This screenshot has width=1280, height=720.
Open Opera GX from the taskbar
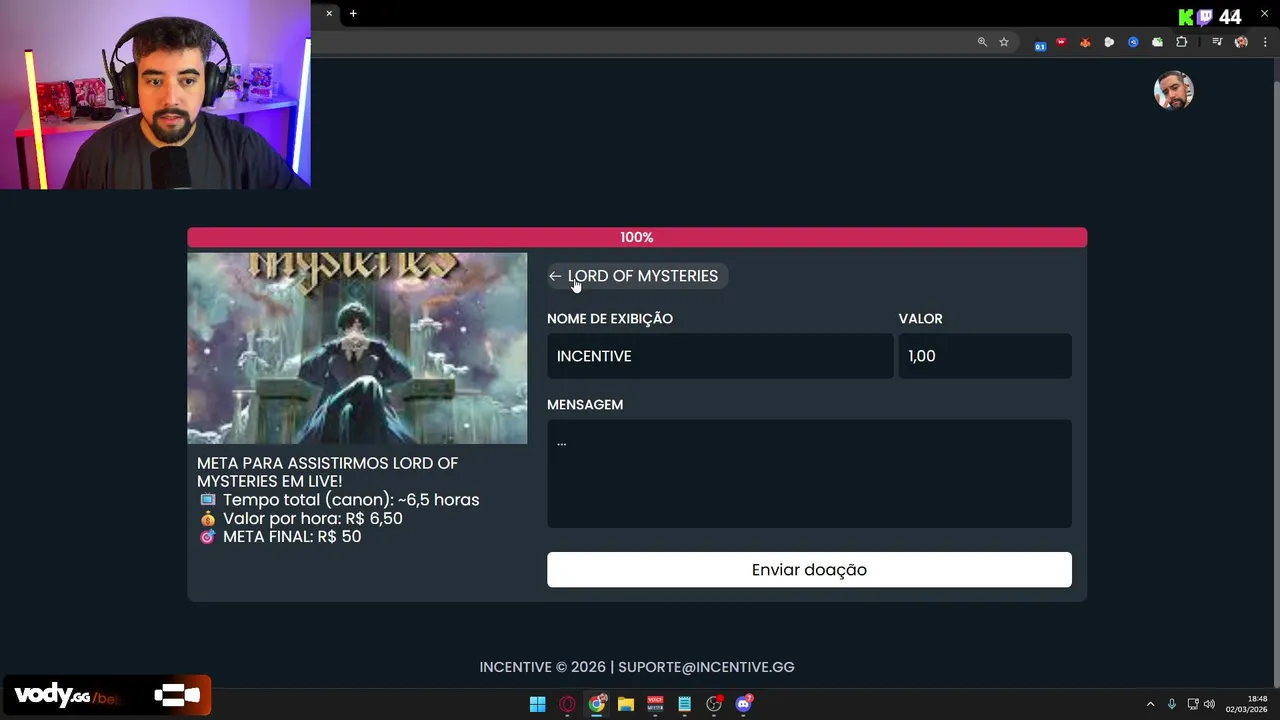click(x=567, y=704)
